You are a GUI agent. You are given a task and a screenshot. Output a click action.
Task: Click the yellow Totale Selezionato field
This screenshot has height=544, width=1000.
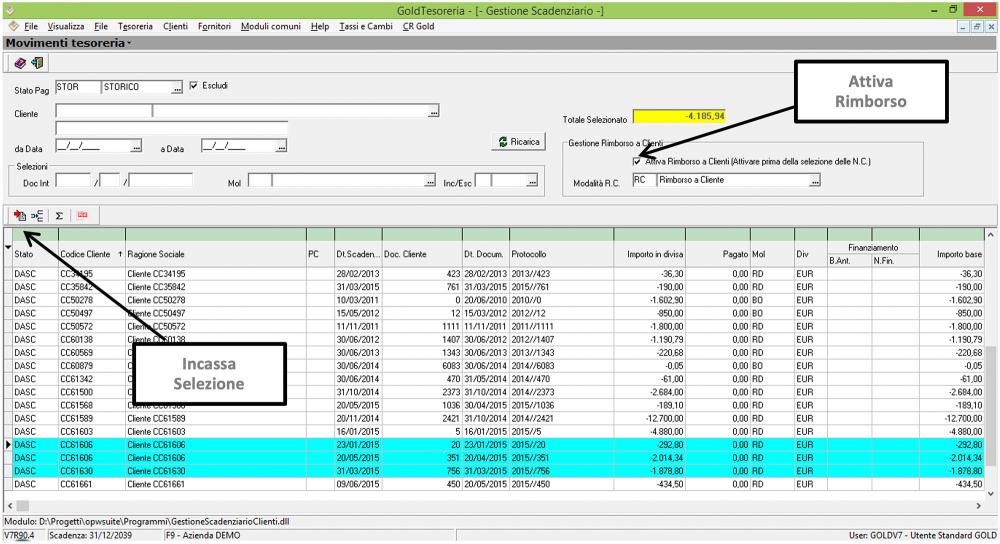click(679, 117)
